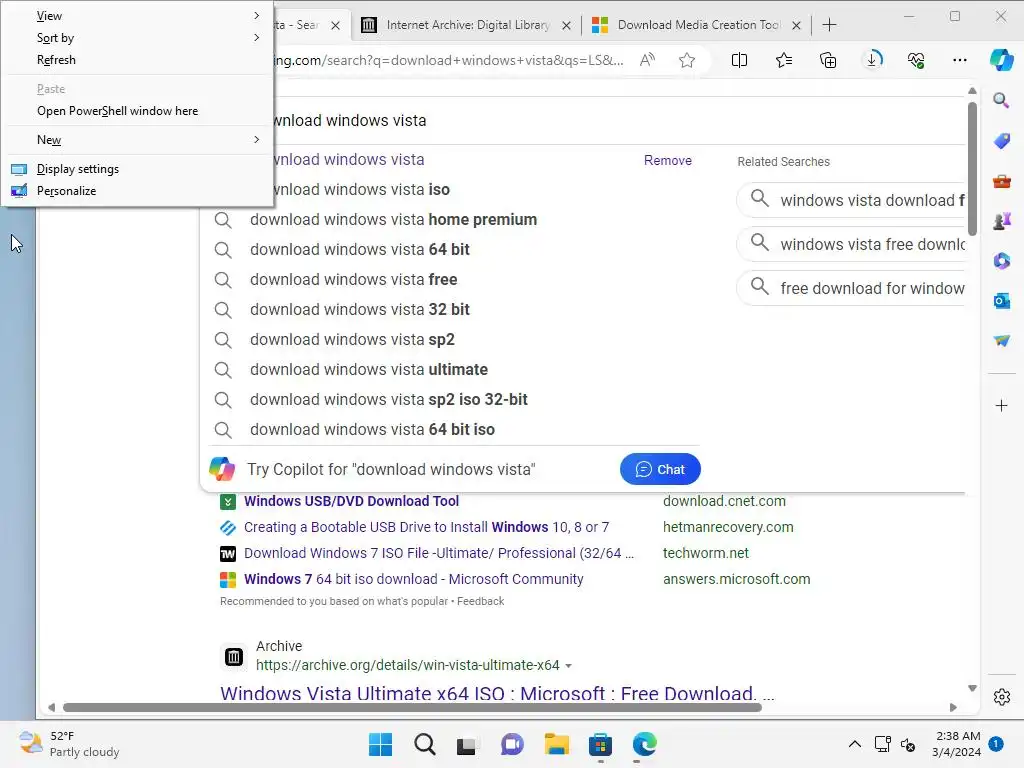Click the page horizontal scrollbar thumb
Screen dimensions: 1024x768
[412, 707]
